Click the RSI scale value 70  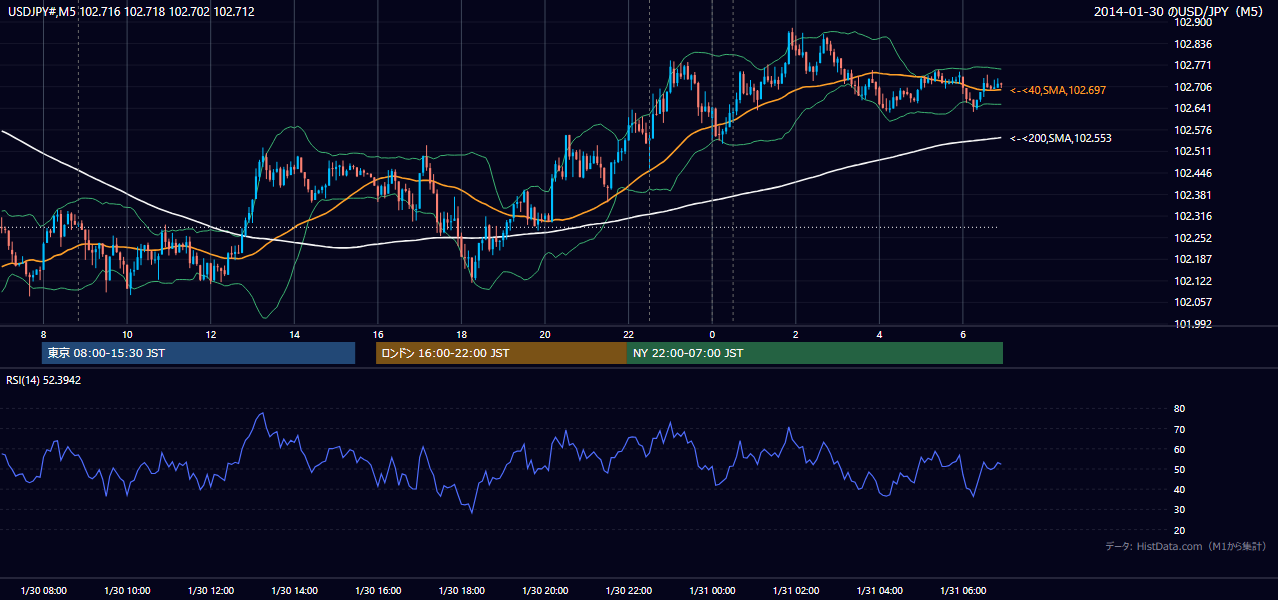click(x=1180, y=429)
